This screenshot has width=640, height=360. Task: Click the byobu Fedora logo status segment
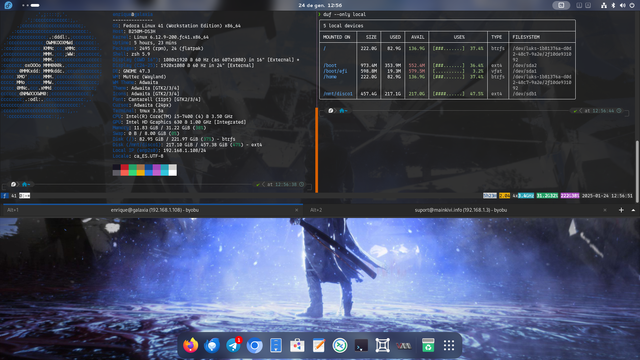(4, 196)
